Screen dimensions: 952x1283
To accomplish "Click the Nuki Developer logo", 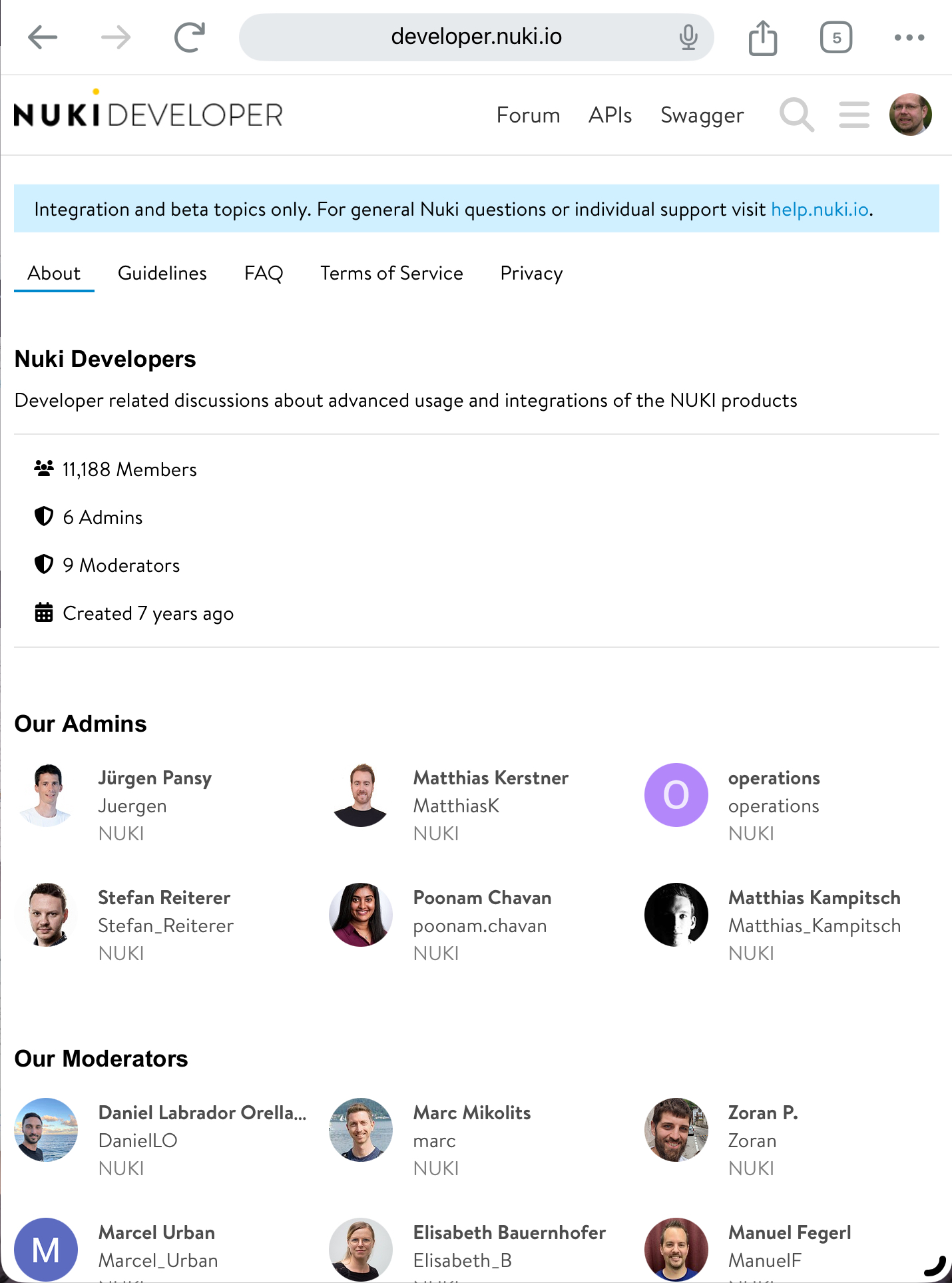I will [148, 110].
